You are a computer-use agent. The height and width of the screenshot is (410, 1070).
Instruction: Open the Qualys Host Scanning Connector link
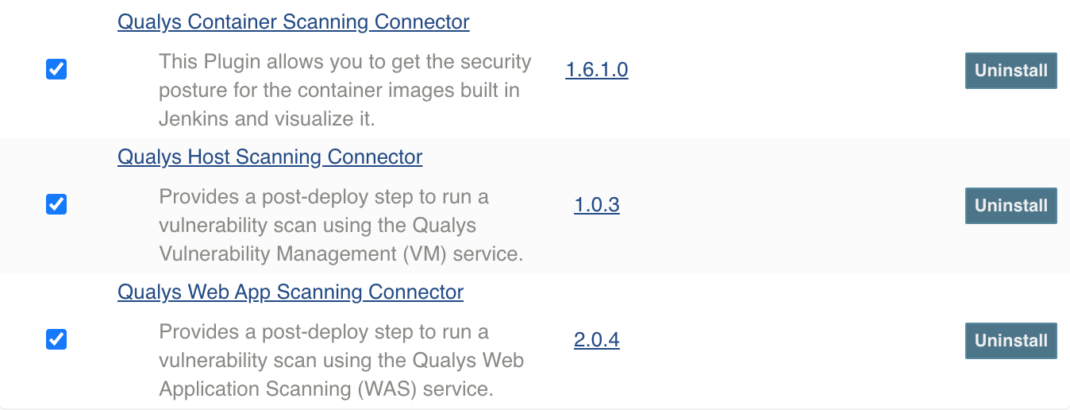pos(270,157)
